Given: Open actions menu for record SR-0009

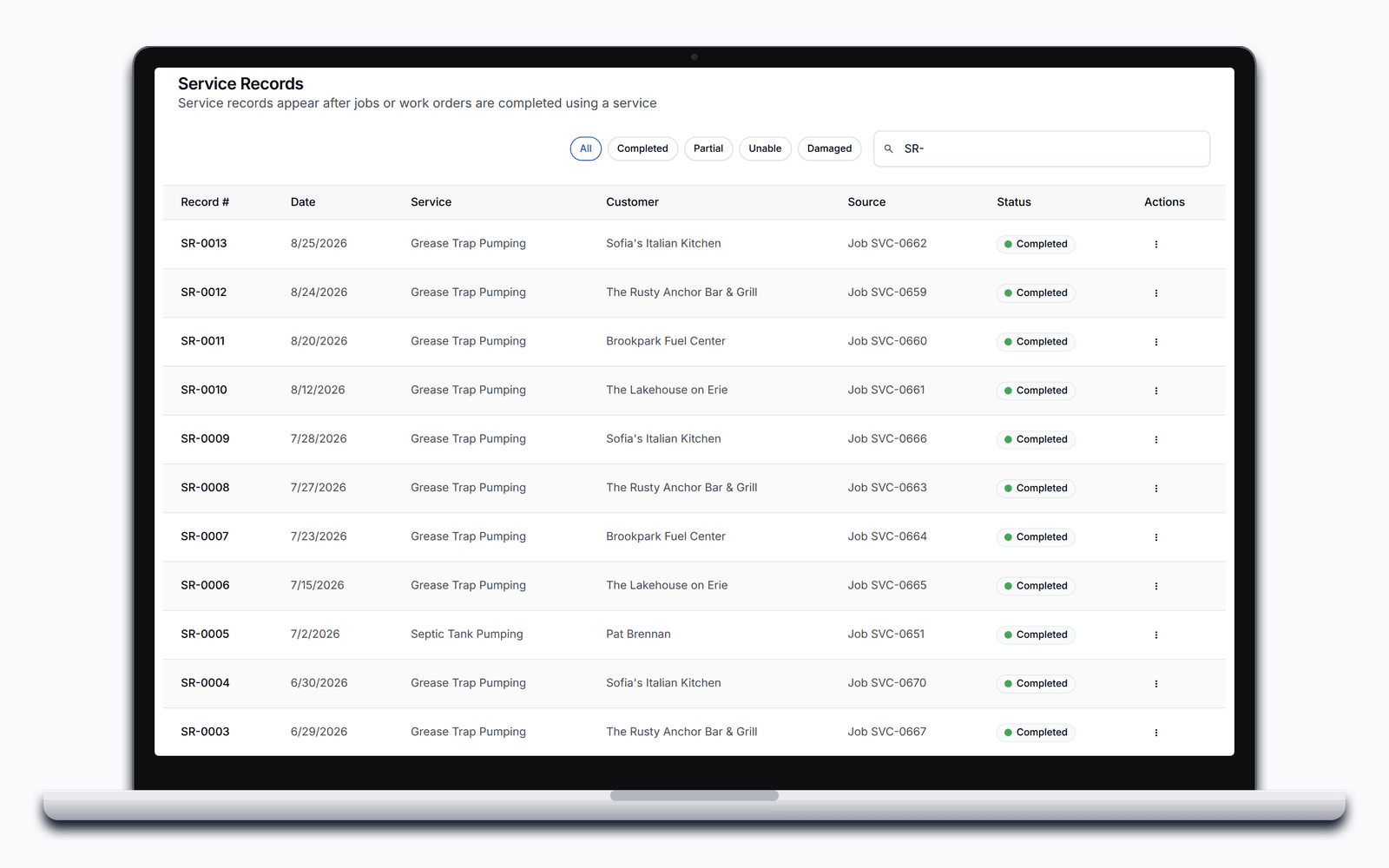Looking at the screenshot, I should point(1155,439).
